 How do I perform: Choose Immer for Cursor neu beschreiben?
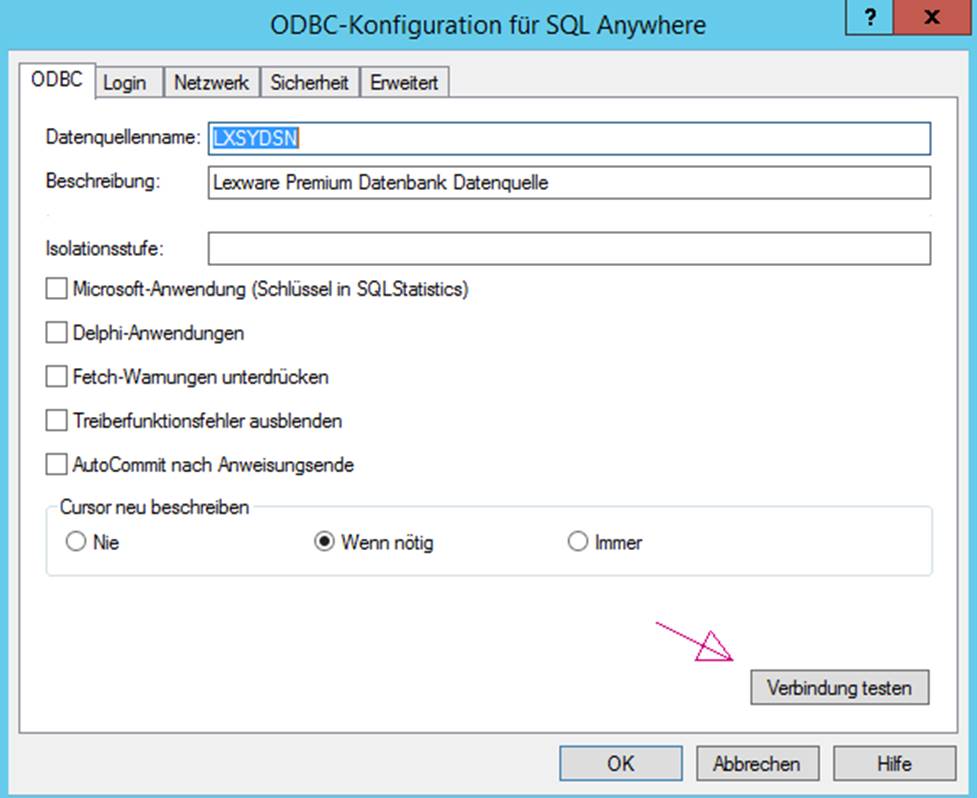click(577, 541)
